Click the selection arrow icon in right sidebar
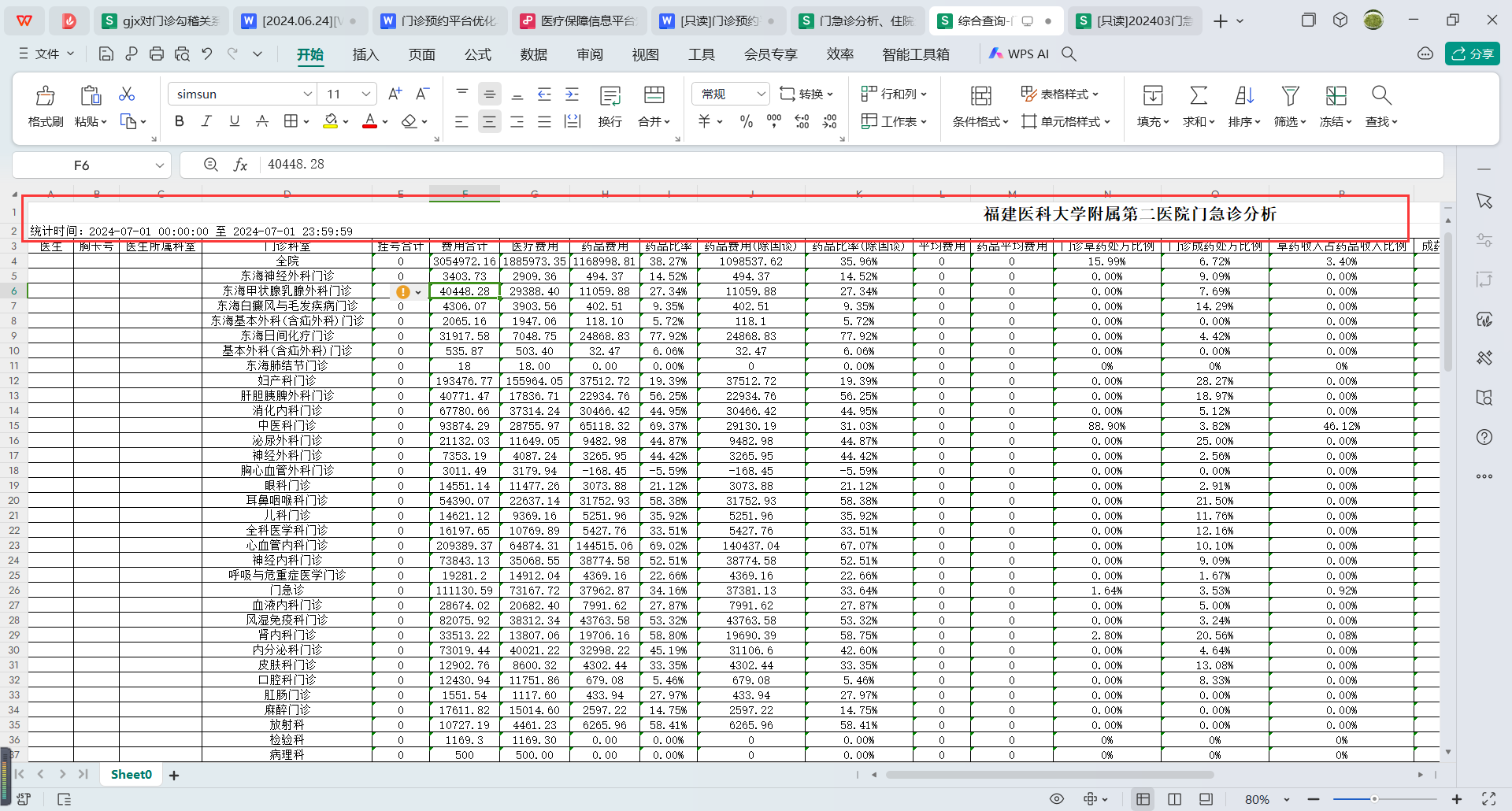The image size is (1512, 811). pyautogui.click(x=1484, y=201)
